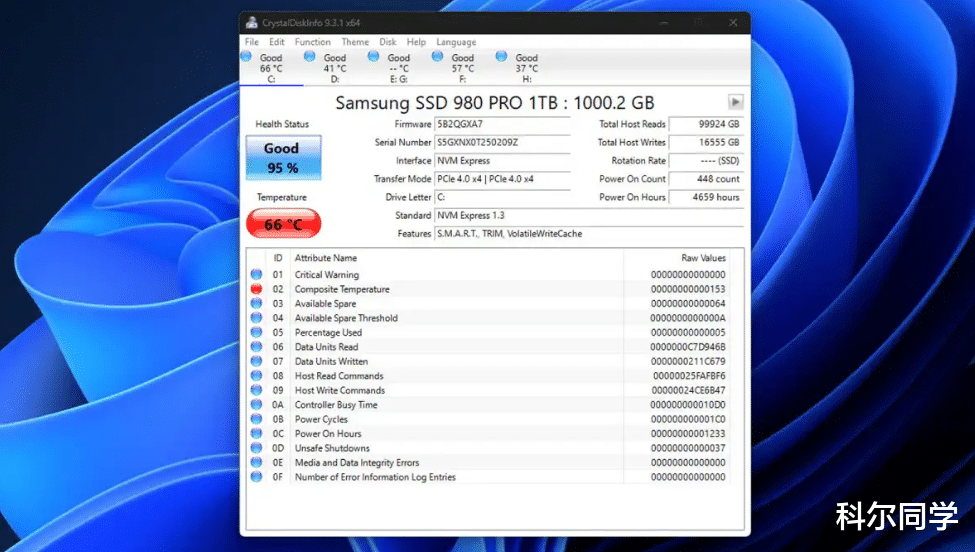Click the Serial Number field
975x552 pixels.
tap(502, 142)
